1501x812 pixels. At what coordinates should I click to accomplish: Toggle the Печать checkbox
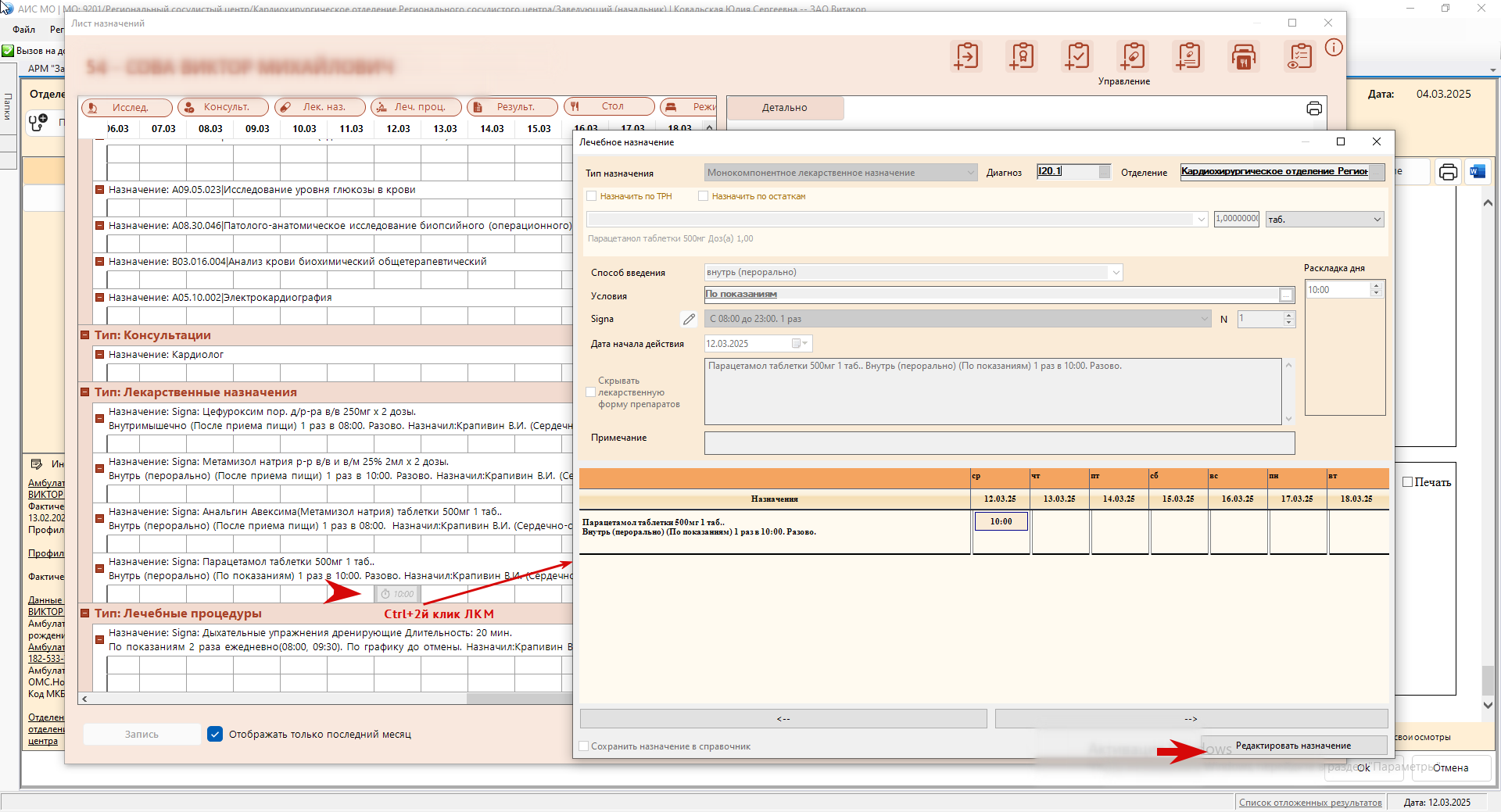1407,482
